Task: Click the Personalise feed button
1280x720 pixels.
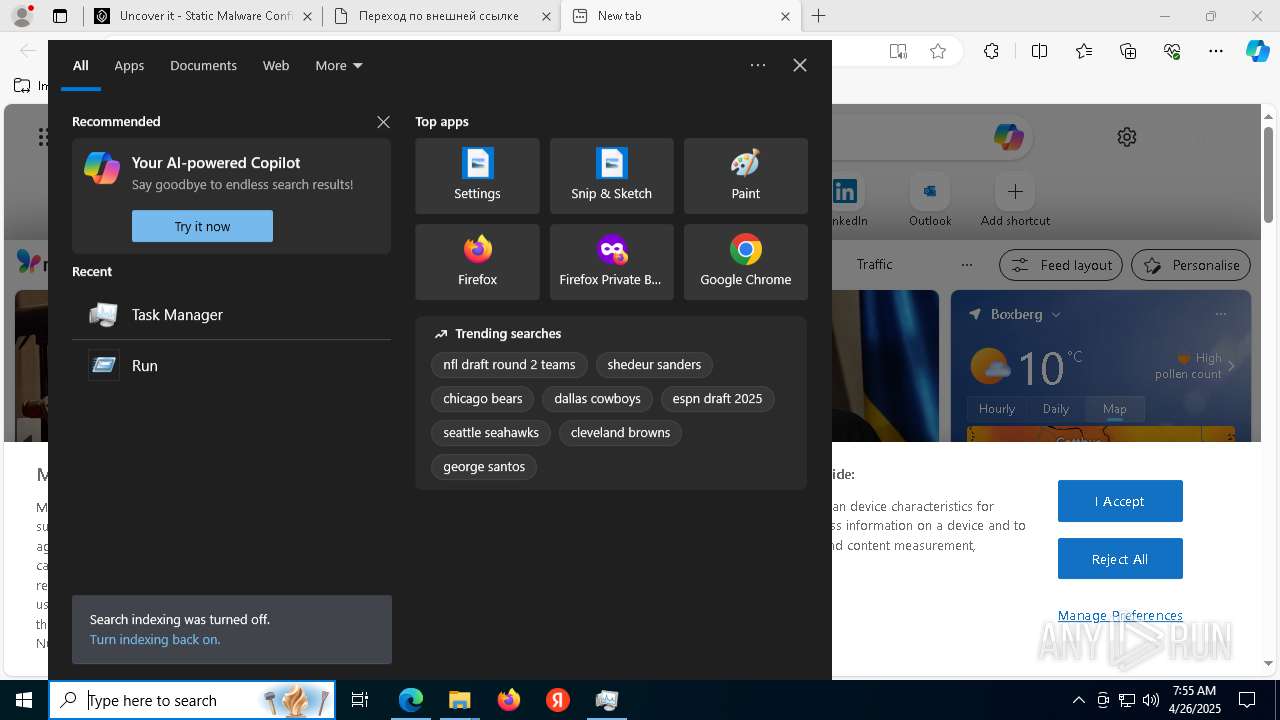Action: tap(1191, 265)
